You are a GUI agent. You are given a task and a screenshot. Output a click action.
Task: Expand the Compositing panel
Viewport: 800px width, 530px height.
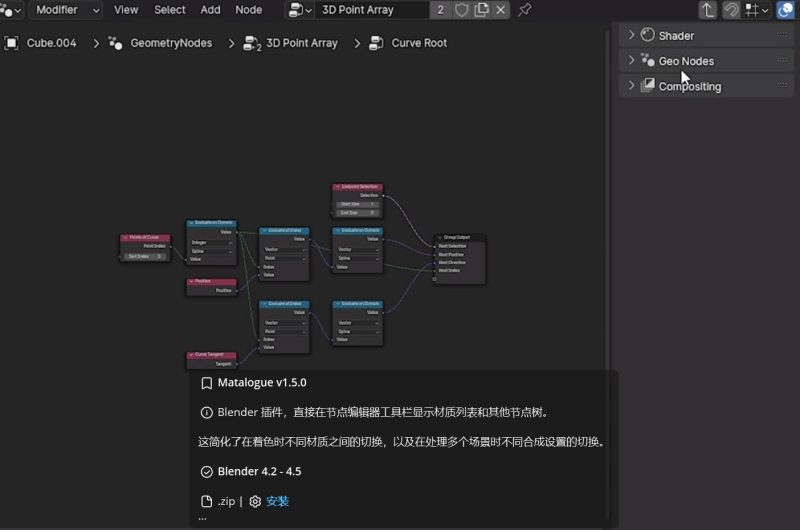click(689, 87)
